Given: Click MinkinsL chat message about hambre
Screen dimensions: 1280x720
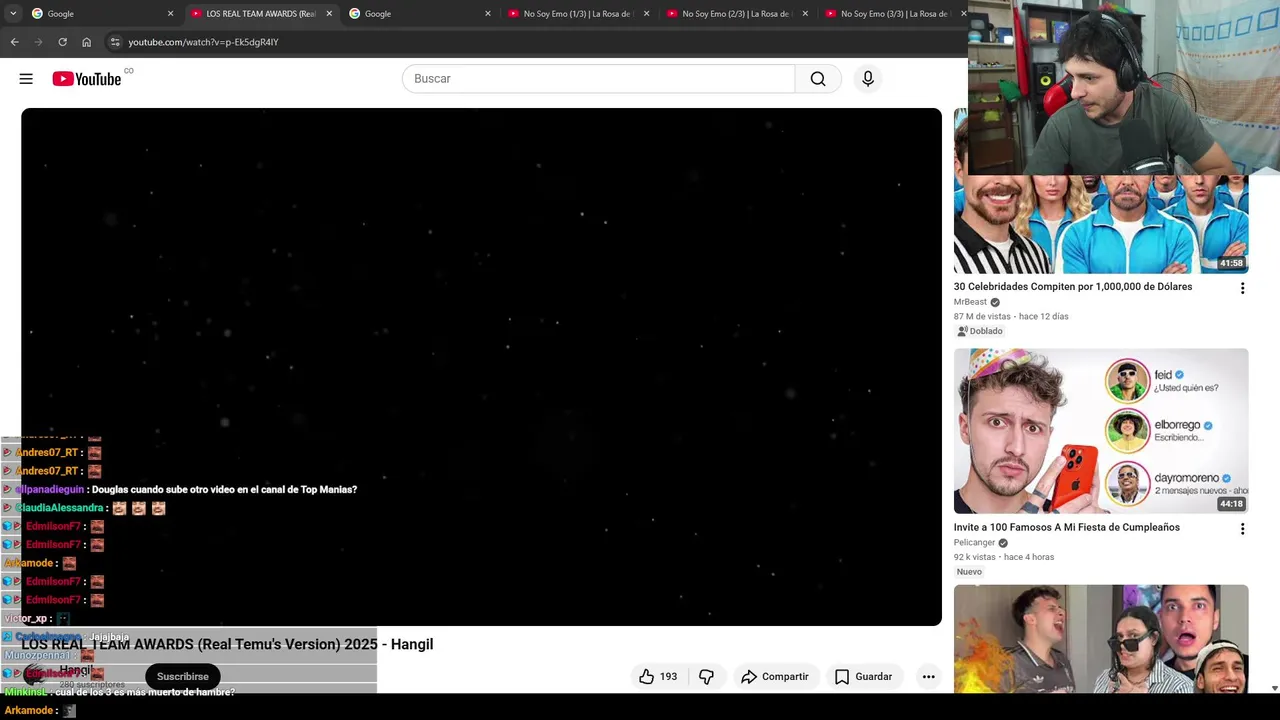Looking at the screenshot, I should 145,692.
